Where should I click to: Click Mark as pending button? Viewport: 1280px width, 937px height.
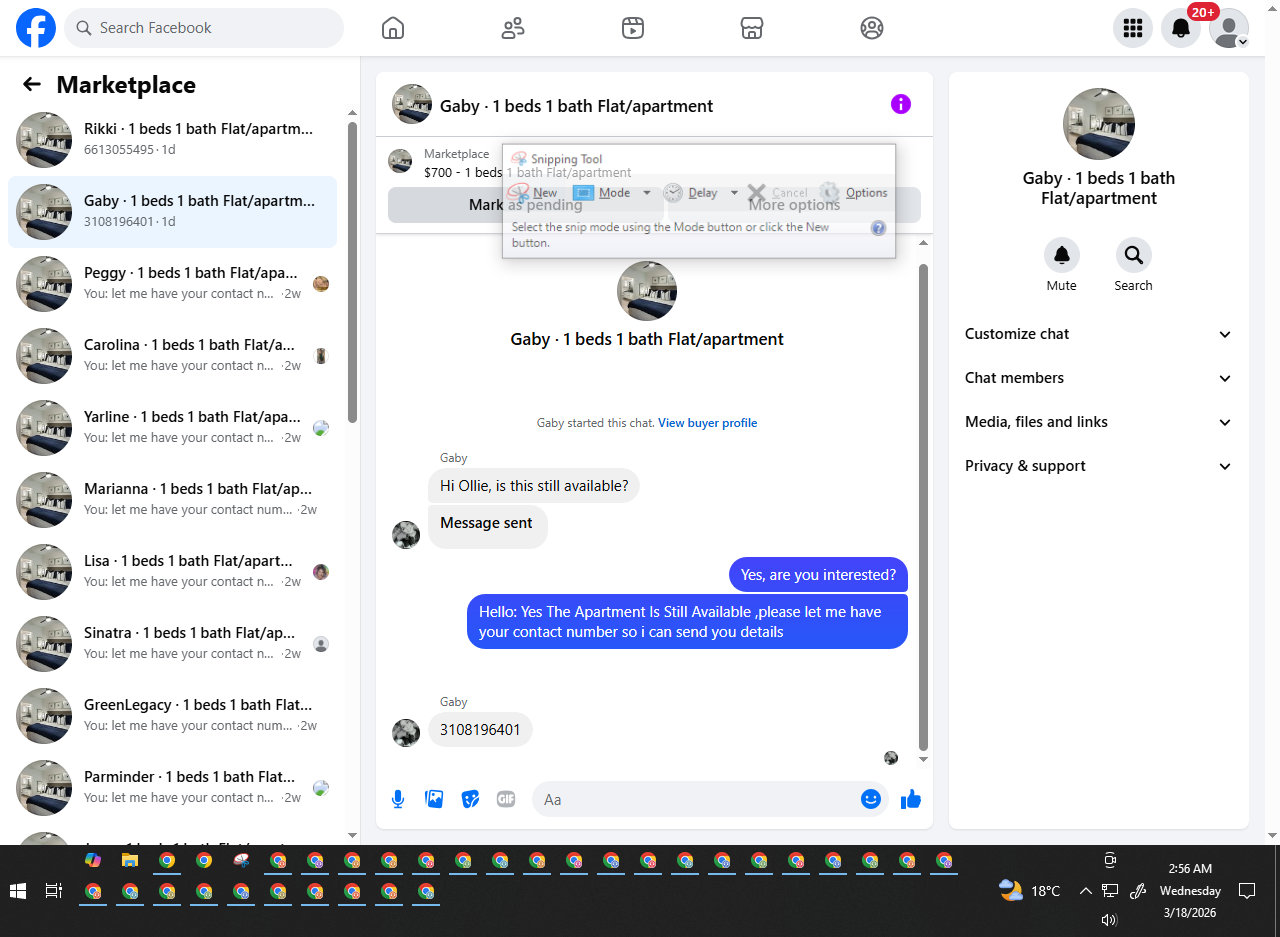click(526, 205)
